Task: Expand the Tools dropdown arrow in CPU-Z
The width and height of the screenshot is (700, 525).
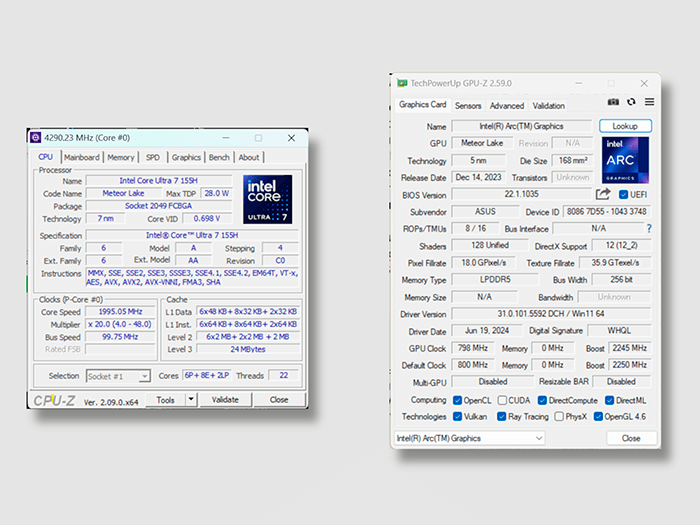Action: click(191, 399)
